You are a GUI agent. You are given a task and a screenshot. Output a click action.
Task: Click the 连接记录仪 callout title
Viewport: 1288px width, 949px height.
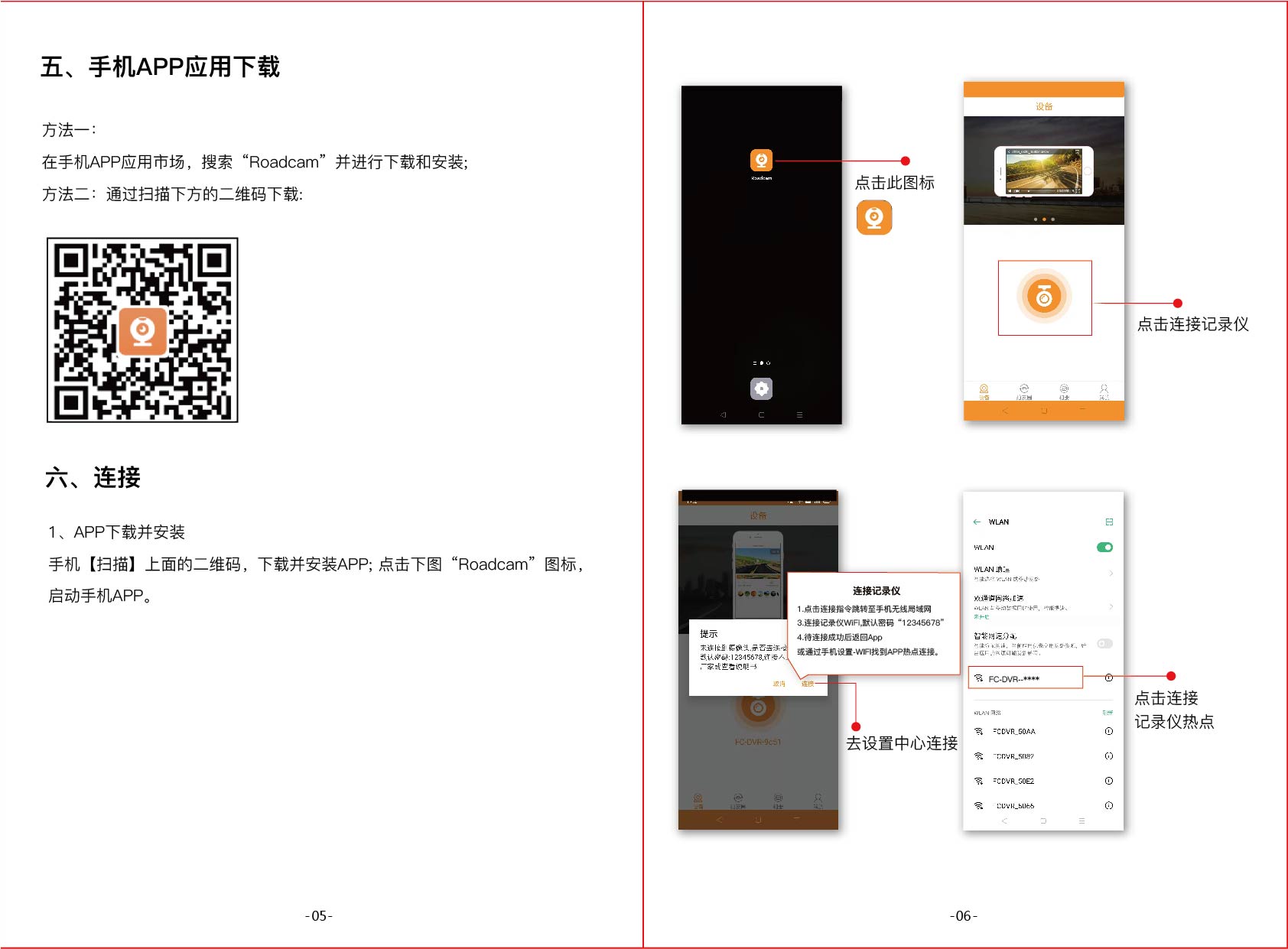point(876,590)
